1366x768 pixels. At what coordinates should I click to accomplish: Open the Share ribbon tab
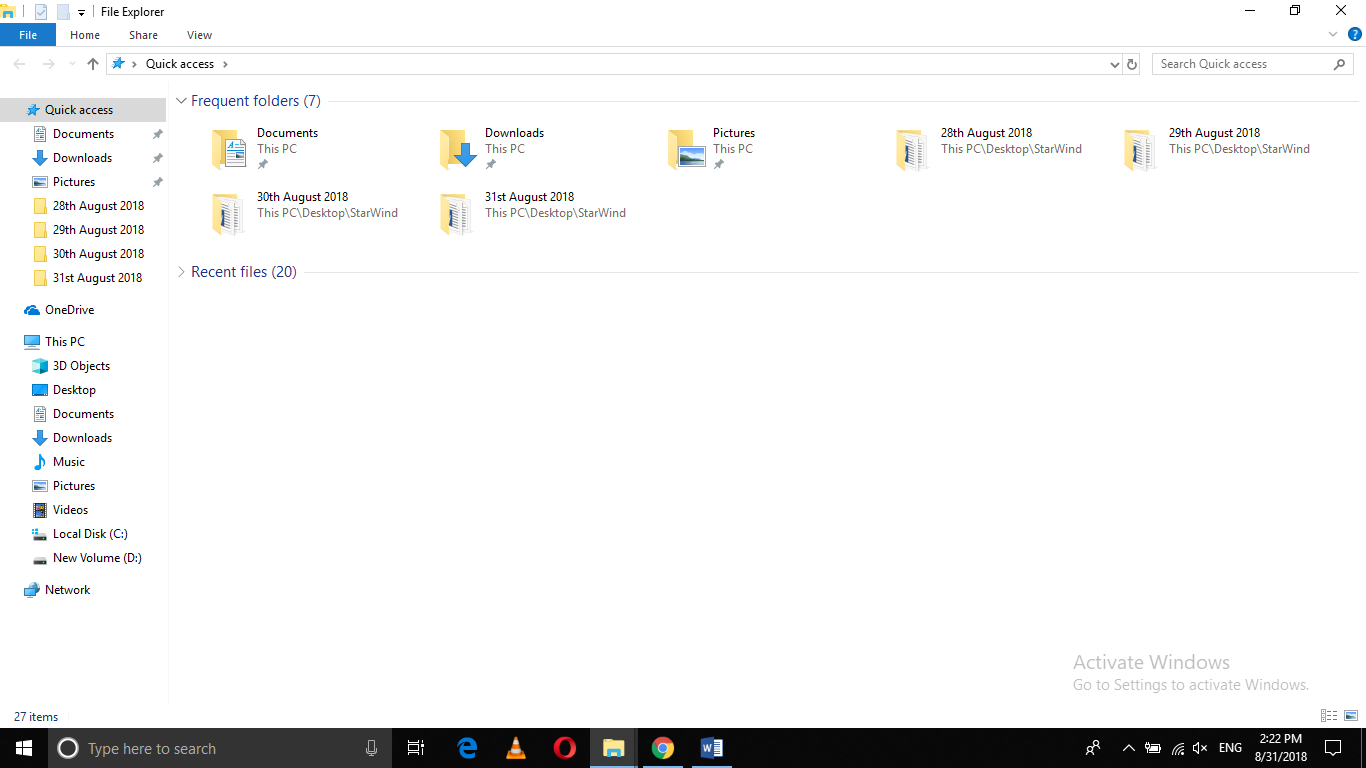(143, 34)
